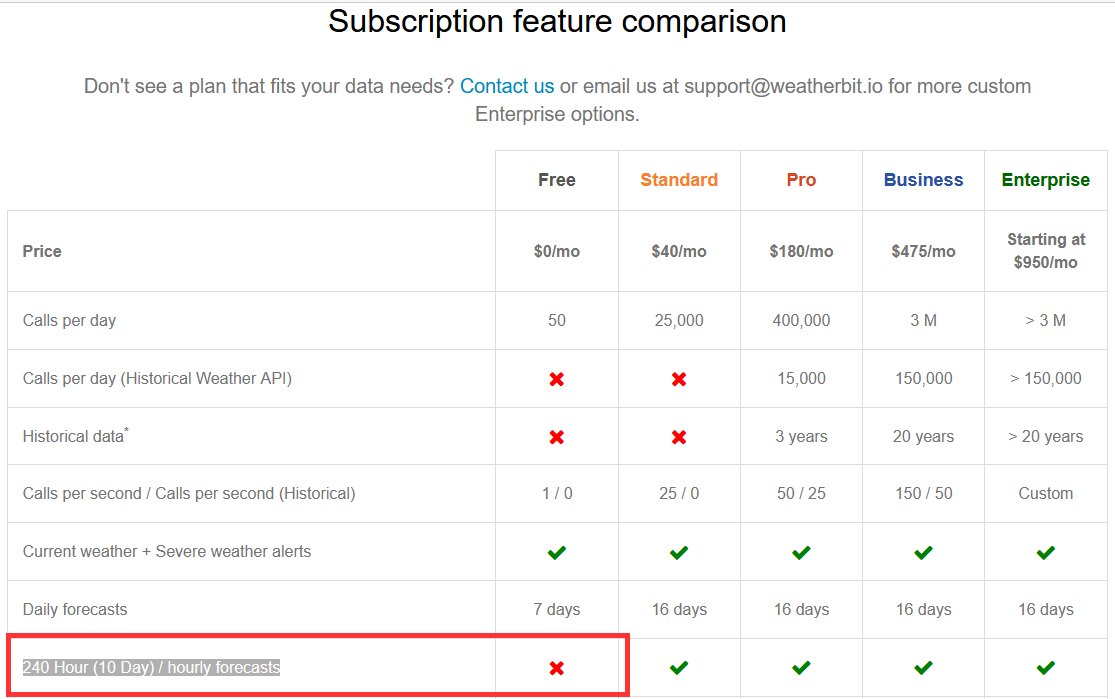The image size is (1115, 699).
Task: Click green check for Free Current weather alerts
Action: (x=557, y=552)
